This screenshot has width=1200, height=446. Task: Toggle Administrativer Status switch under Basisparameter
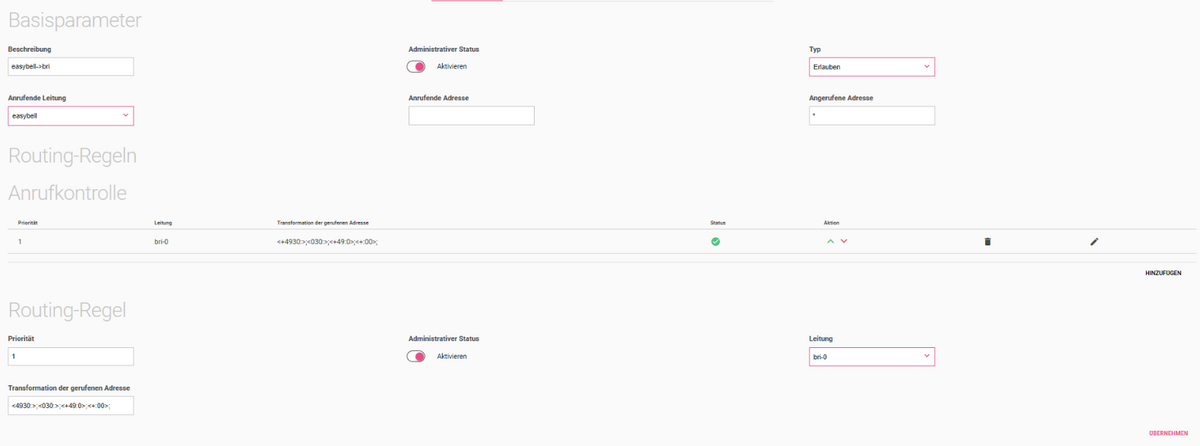click(417, 66)
